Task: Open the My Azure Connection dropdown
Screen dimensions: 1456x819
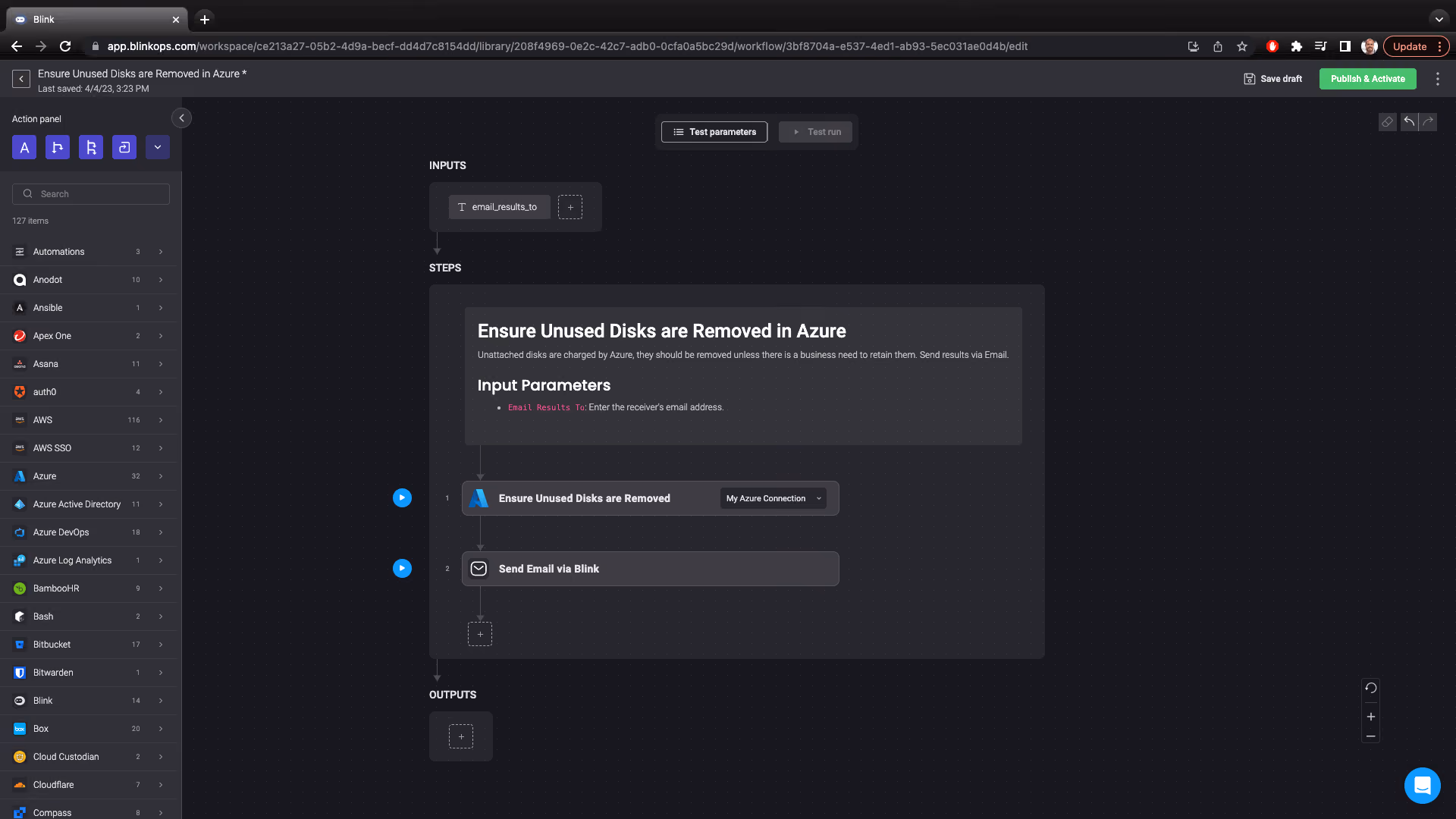Action: tap(773, 498)
